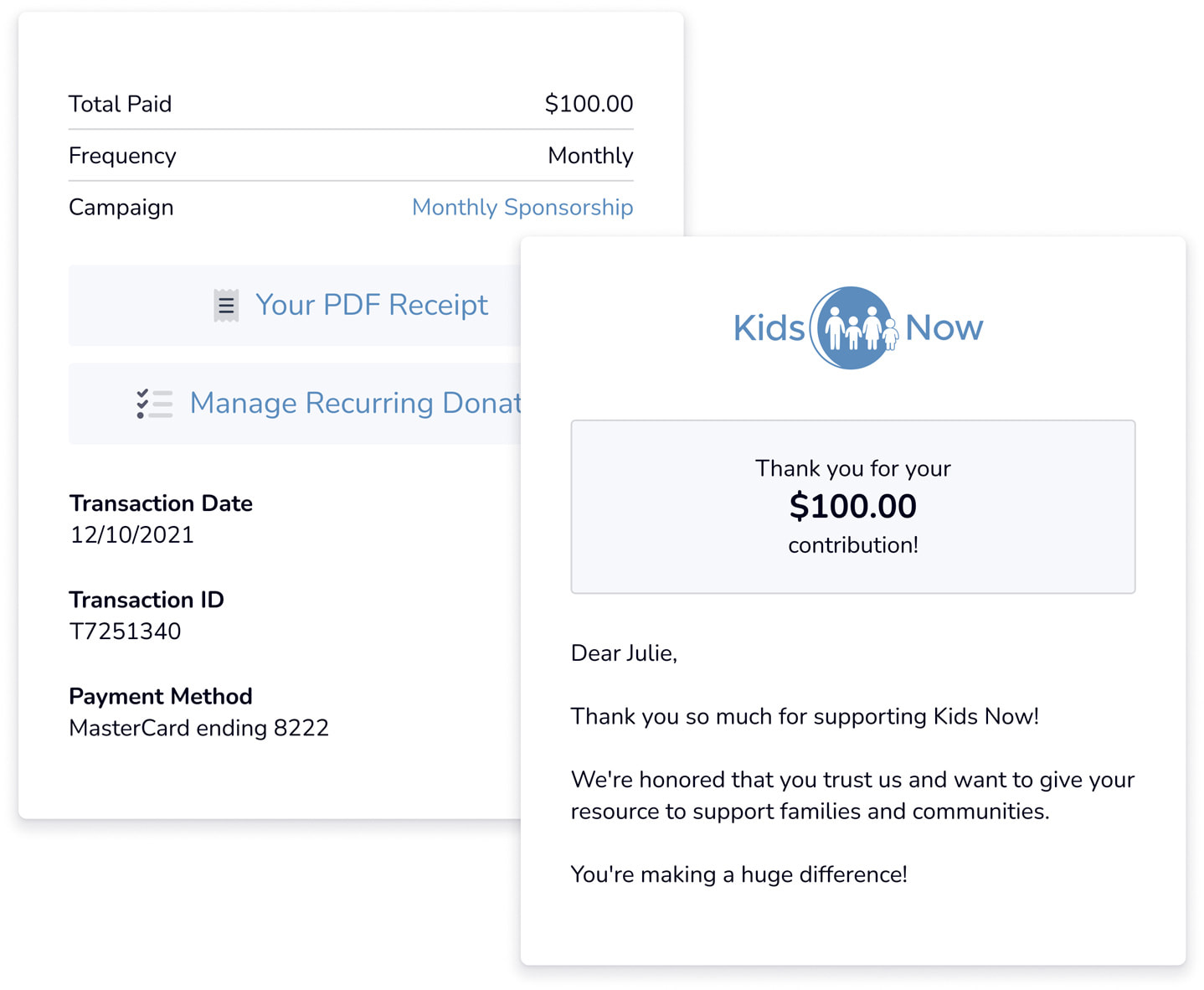Image resolution: width=1204 pixels, height=990 pixels.
Task: Follow the Monthly Sponsorship campaign link
Action: [522, 207]
